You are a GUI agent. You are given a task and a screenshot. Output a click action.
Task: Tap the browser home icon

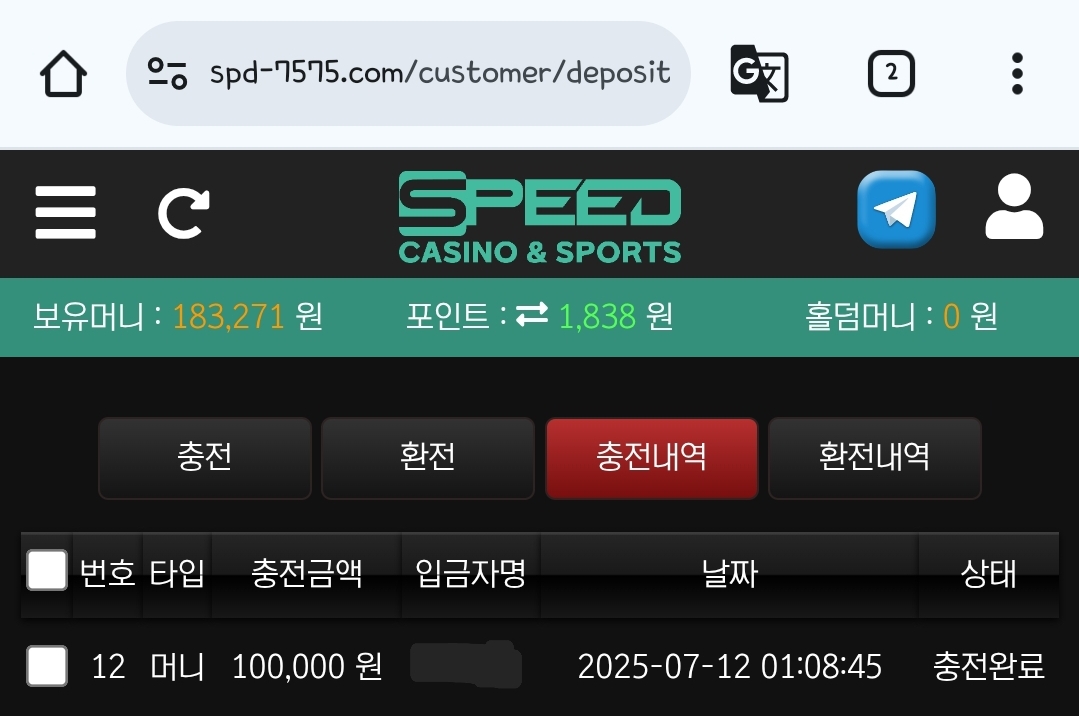coord(63,73)
